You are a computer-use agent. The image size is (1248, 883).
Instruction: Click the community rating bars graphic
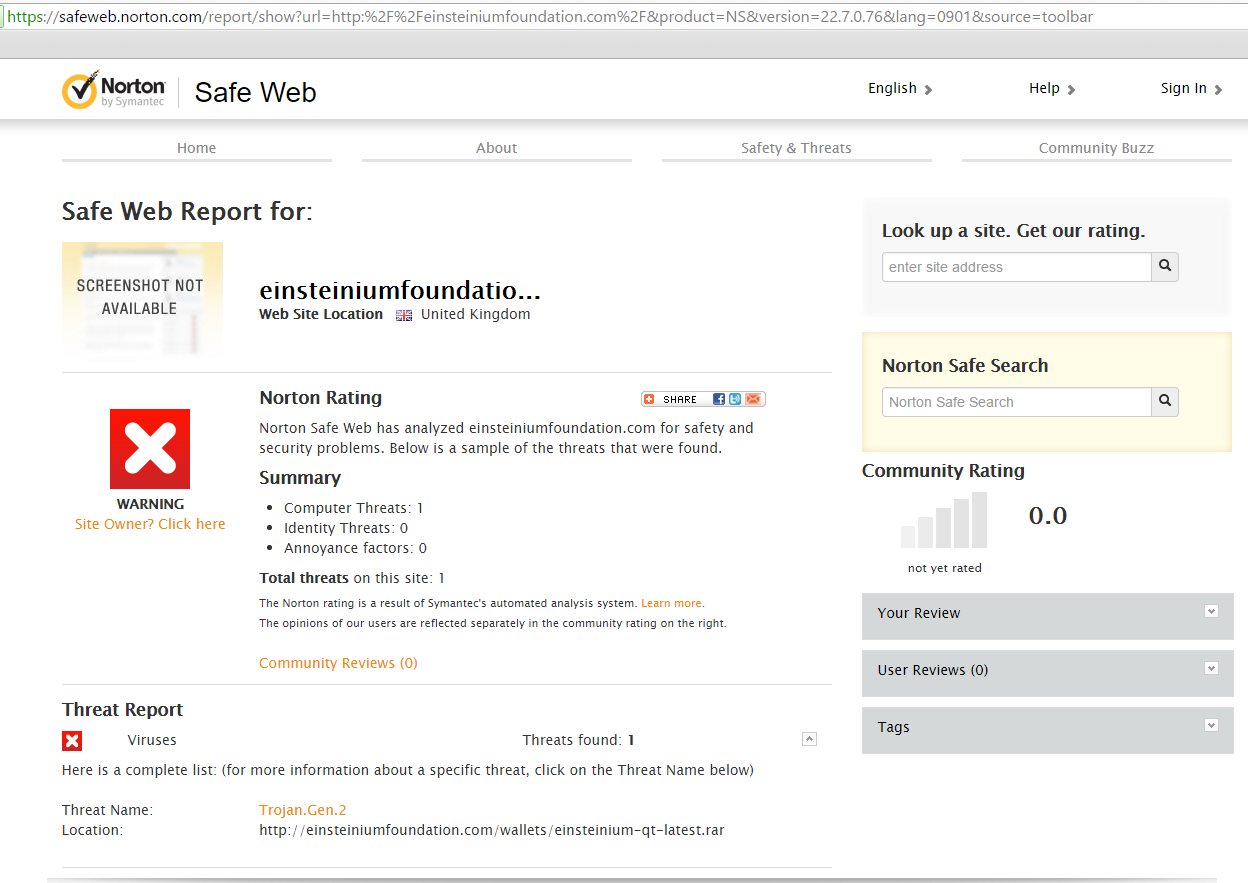944,520
